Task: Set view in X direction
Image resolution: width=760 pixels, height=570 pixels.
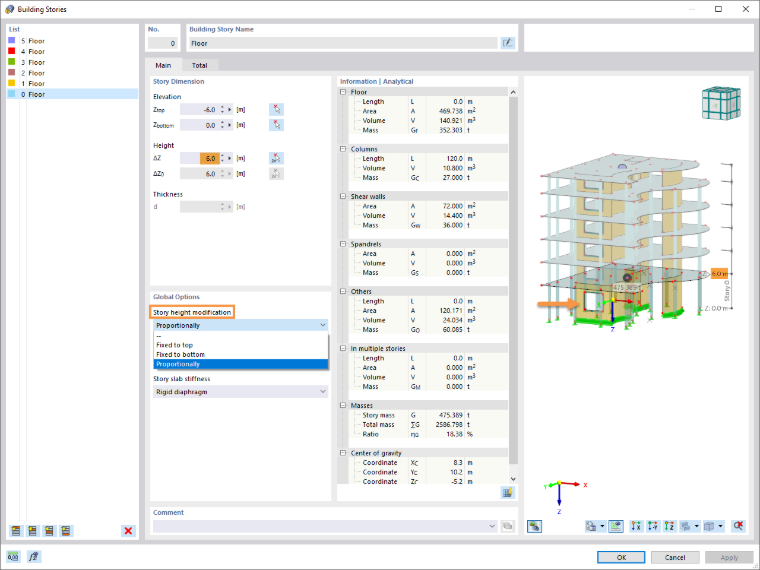Action: tap(636, 526)
